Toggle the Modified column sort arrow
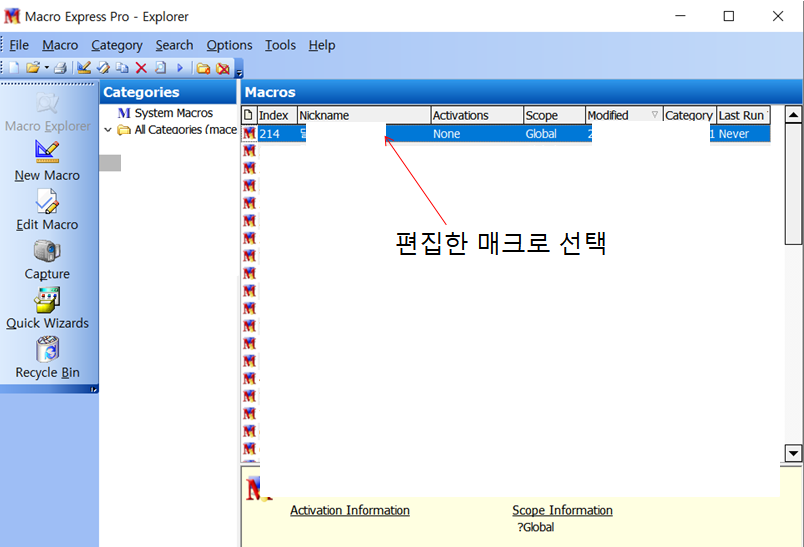 click(654, 115)
